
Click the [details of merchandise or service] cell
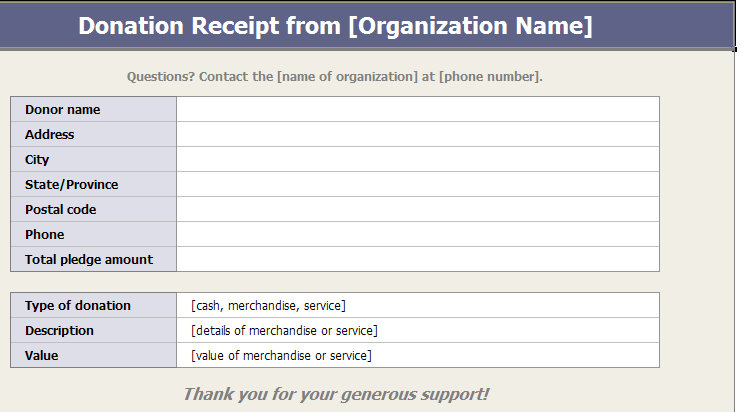click(x=418, y=331)
